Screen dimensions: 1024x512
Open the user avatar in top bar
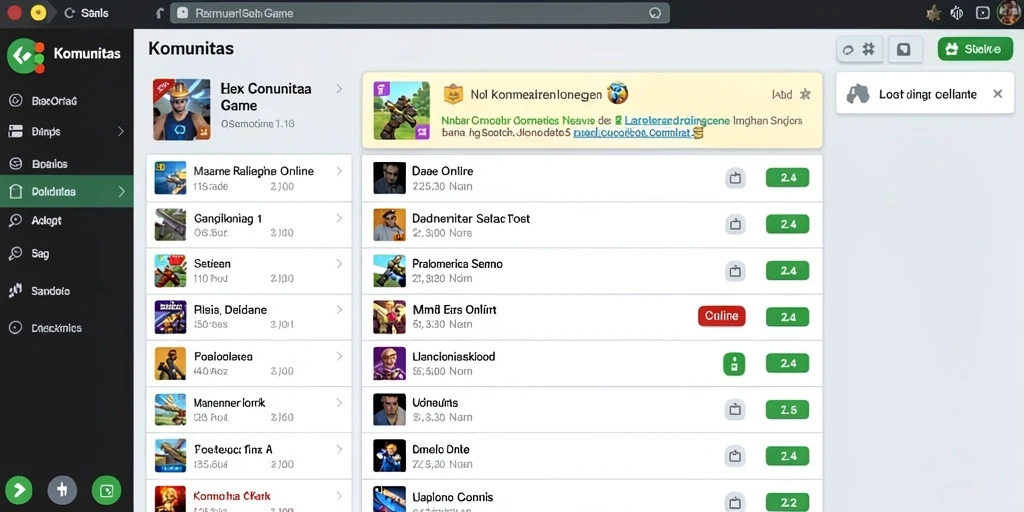pyautogui.click(x=1008, y=13)
